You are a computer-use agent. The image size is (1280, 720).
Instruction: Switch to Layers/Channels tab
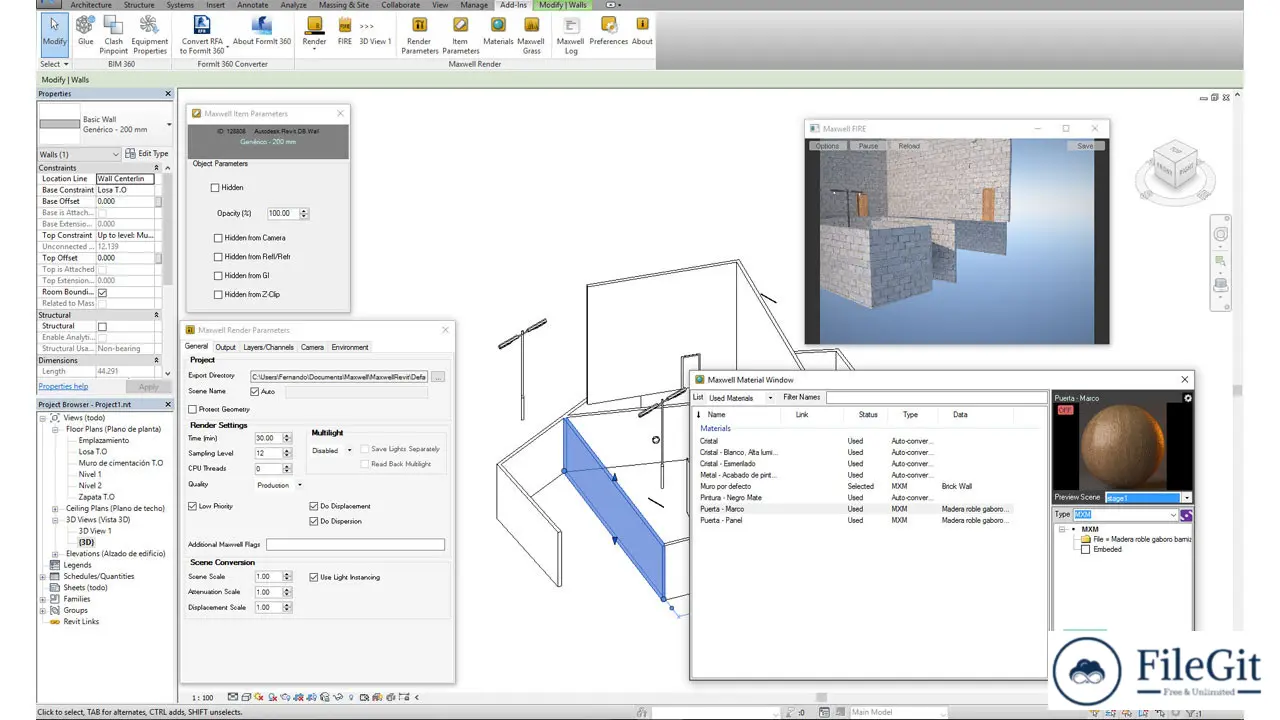point(268,347)
